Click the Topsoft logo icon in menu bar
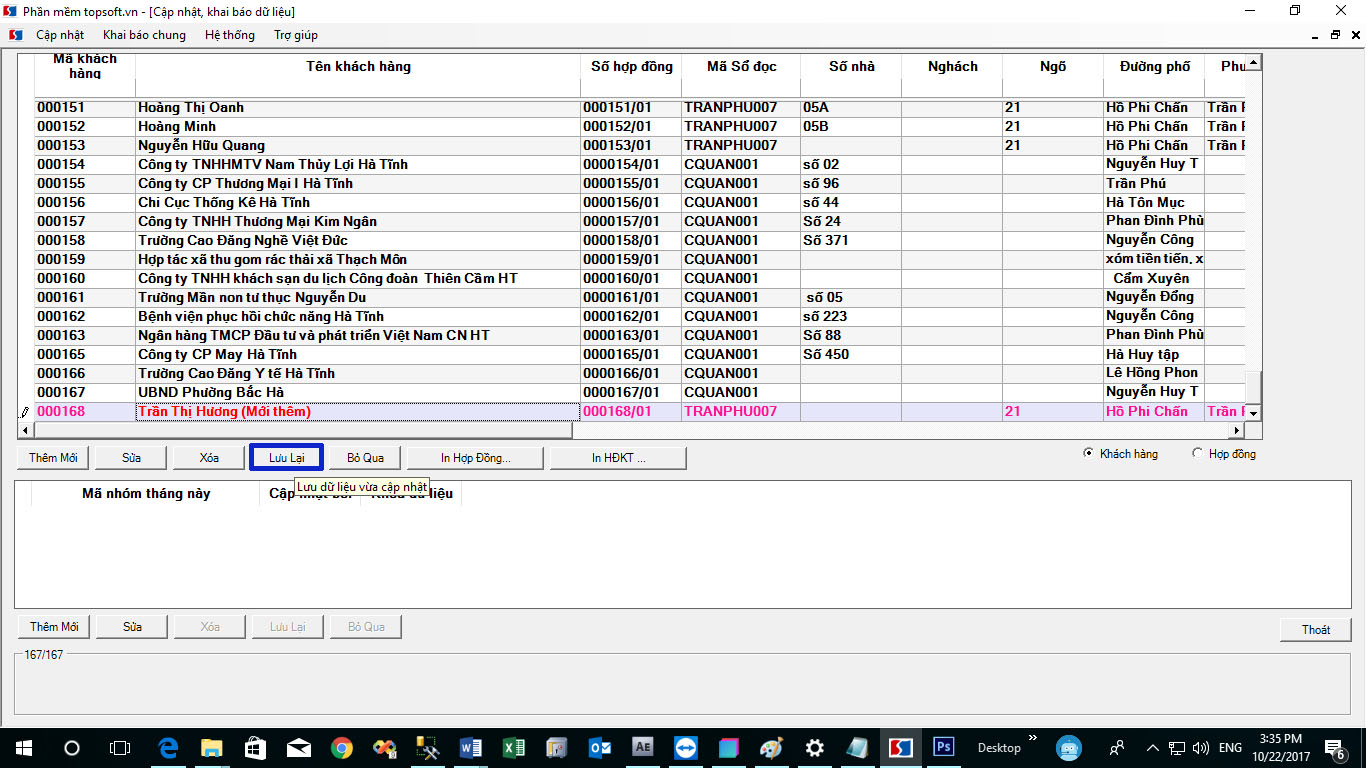Image resolution: width=1366 pixels, height=768 pixels. point(16,35)
